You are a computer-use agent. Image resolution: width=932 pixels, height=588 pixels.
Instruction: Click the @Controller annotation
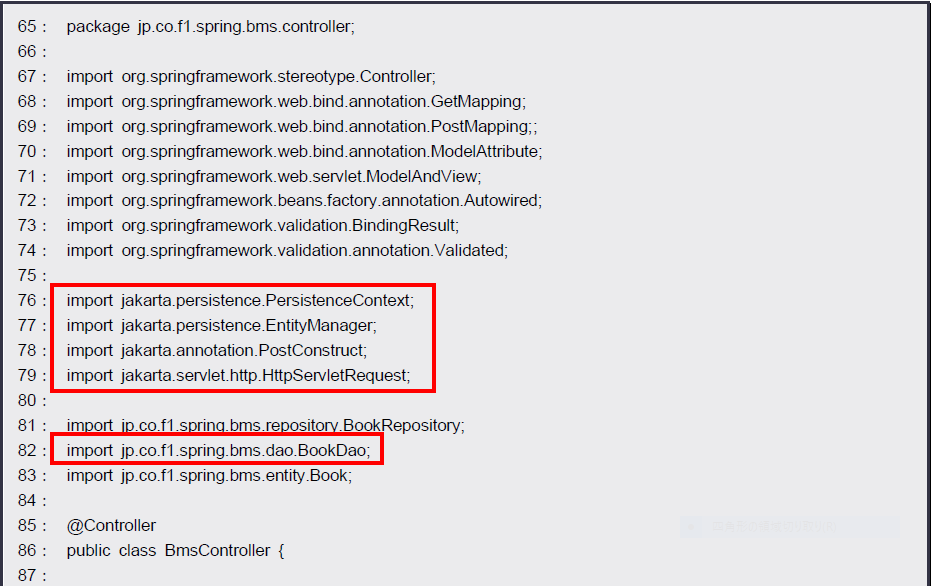click(x=111, y=526)
